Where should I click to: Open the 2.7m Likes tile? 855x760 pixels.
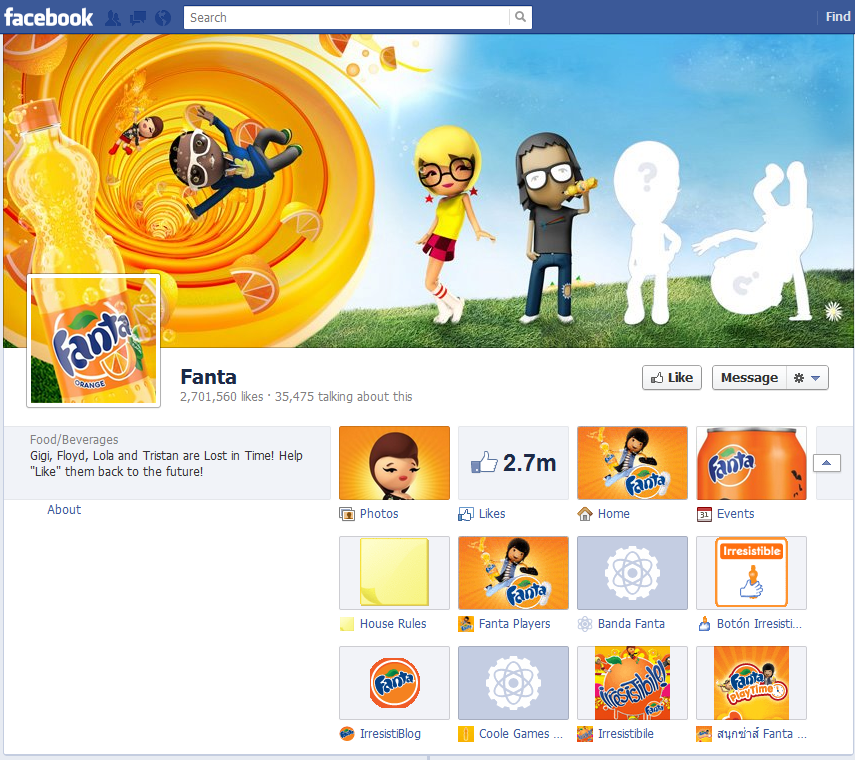click(x=513, y=463)
